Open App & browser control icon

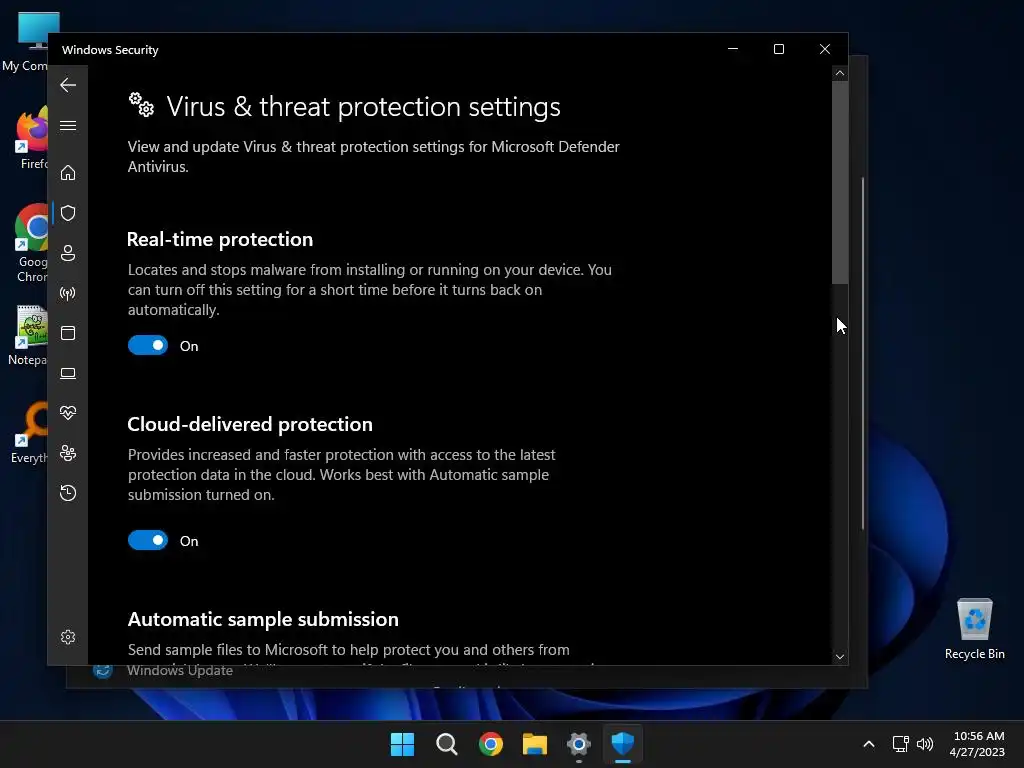click(x=68, y=333)
